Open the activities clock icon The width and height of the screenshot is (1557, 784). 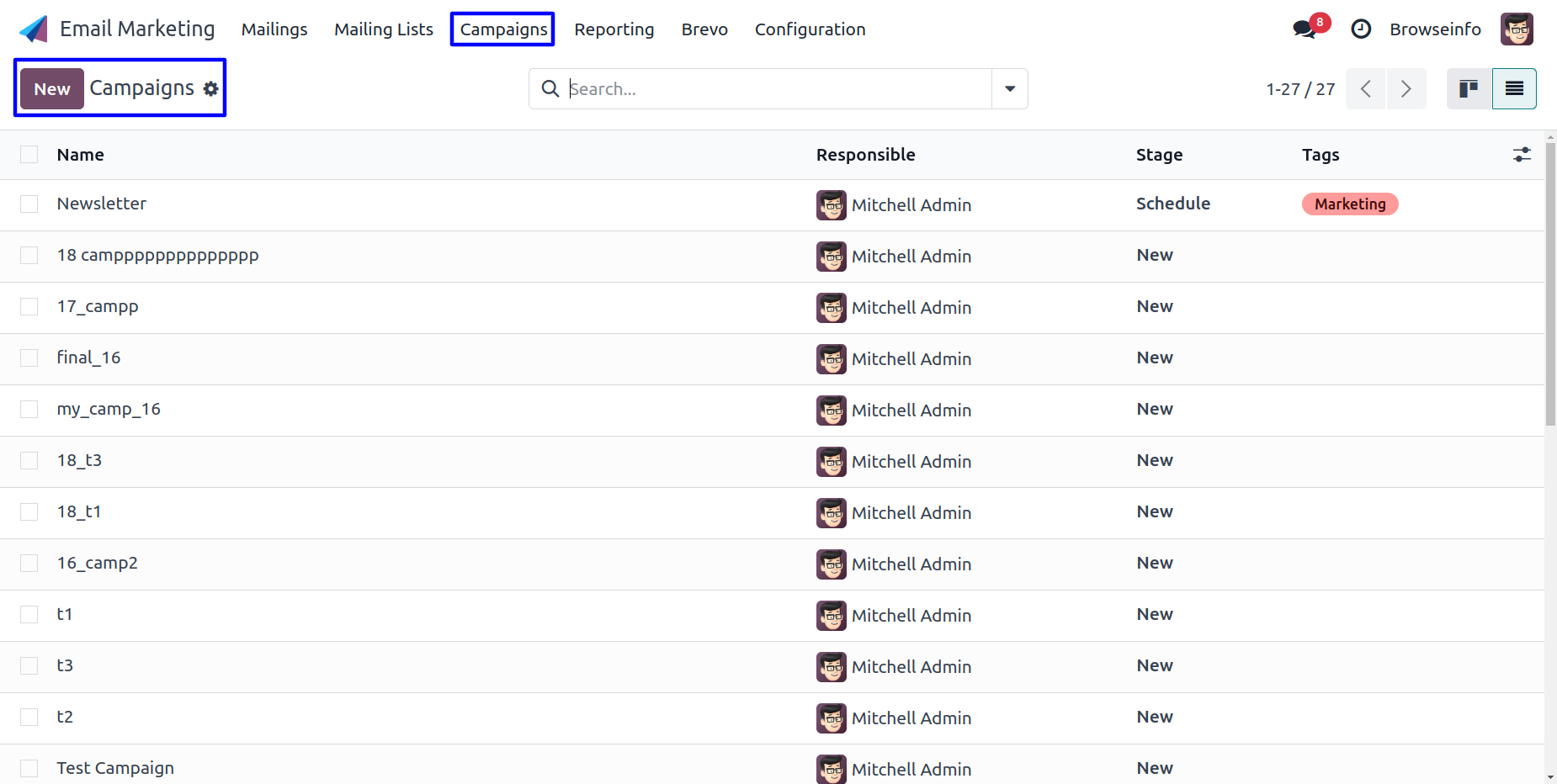click(1361, 29)
